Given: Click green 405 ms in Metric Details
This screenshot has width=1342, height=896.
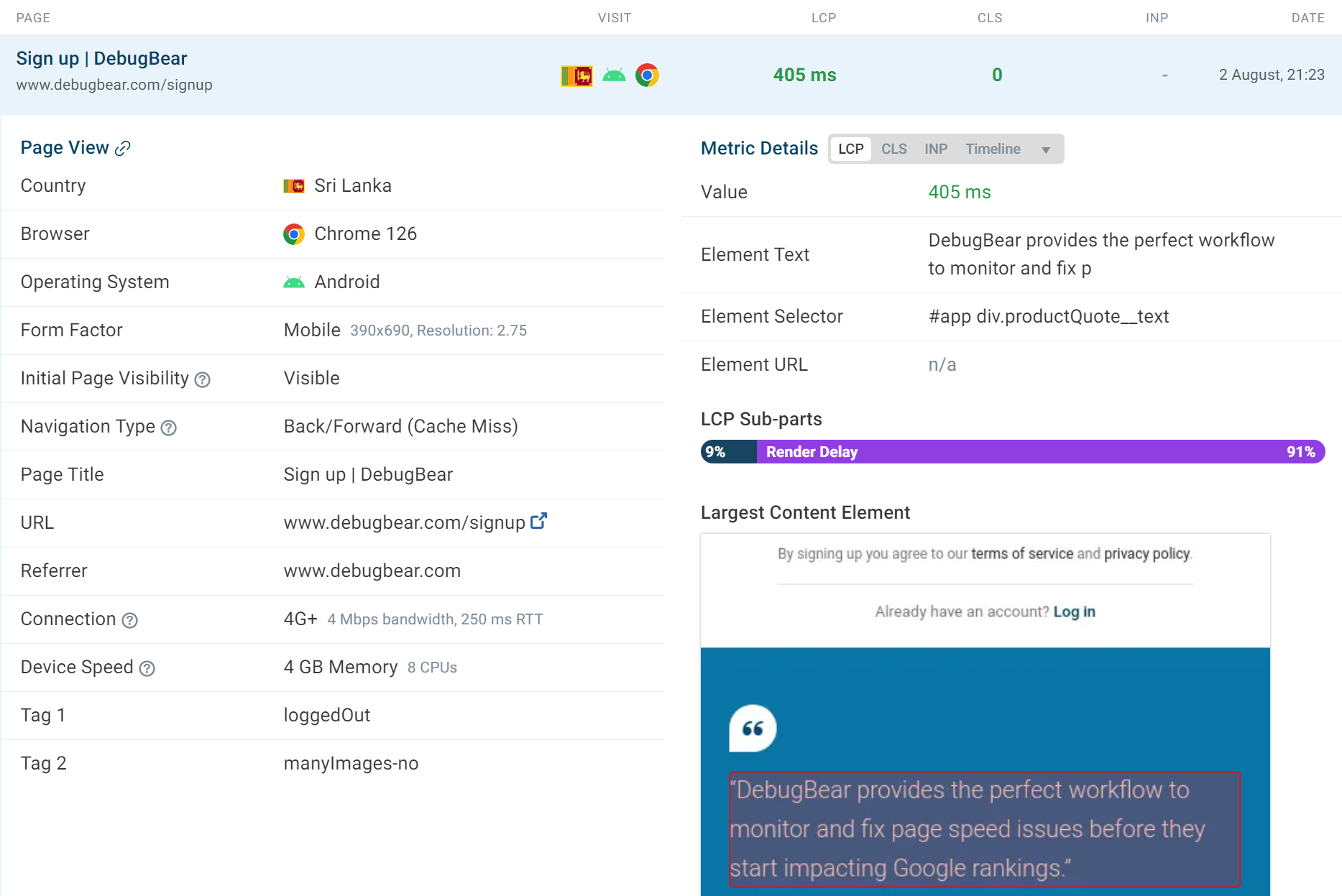Looking at the screenshot, I should click(960, 192).
